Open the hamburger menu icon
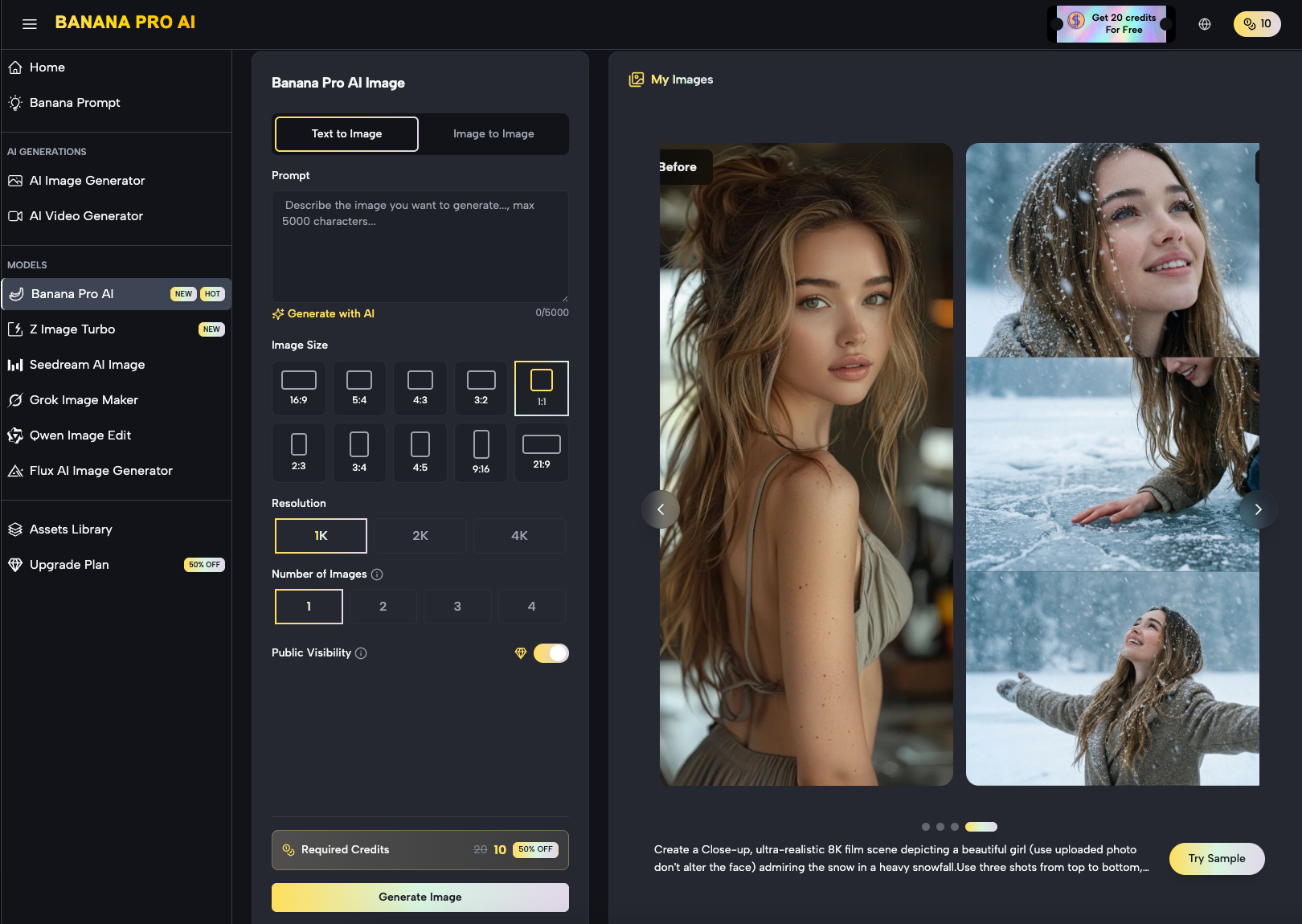The width and height of the screenshot is (1302, 924). click(30, 24)
